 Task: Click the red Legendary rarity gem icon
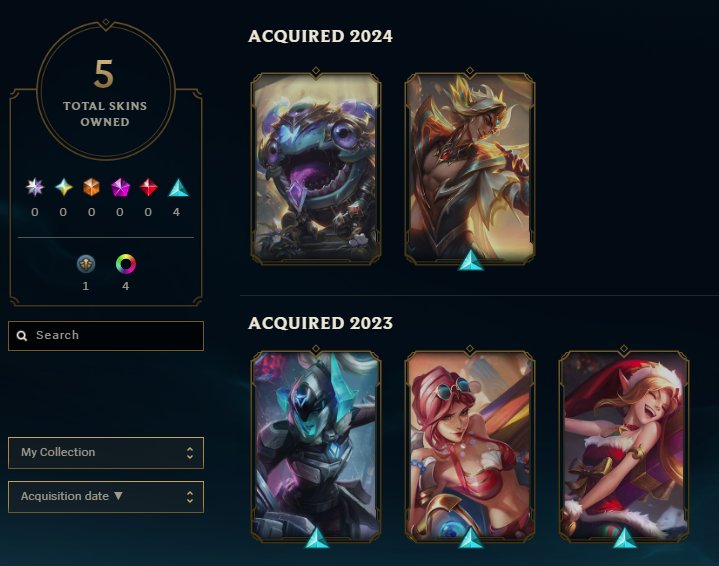click(148, 187)
